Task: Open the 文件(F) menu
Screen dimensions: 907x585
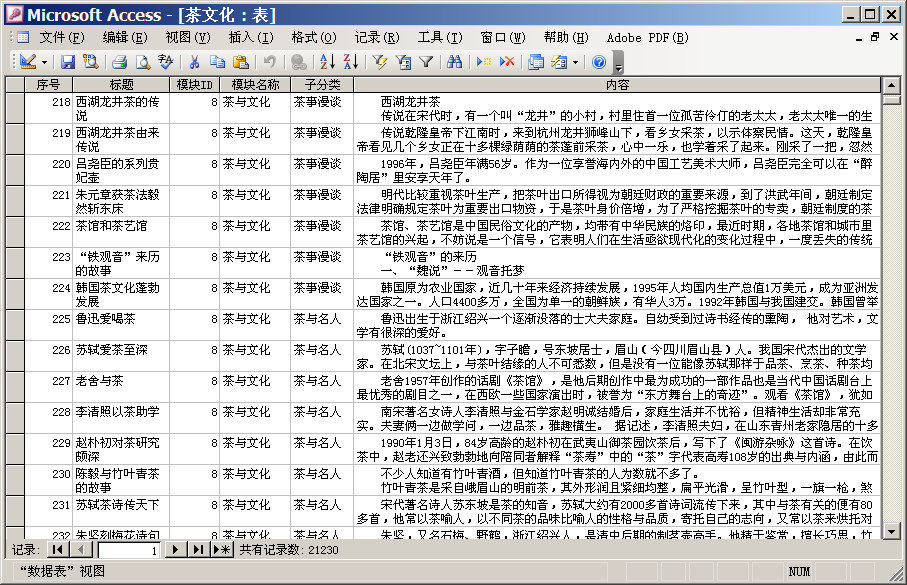Action: point(61,38)
